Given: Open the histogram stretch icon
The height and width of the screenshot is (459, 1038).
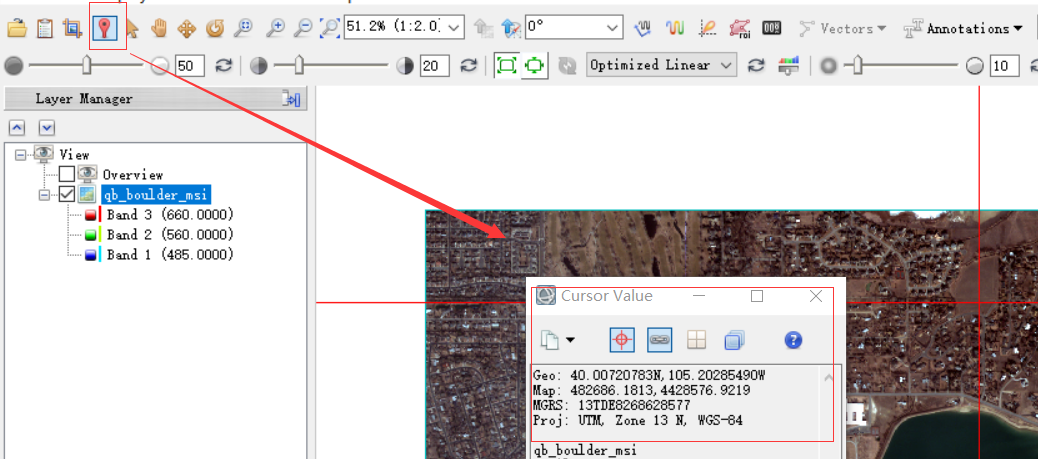Looking at the screenshot, I should pos(788,65).
